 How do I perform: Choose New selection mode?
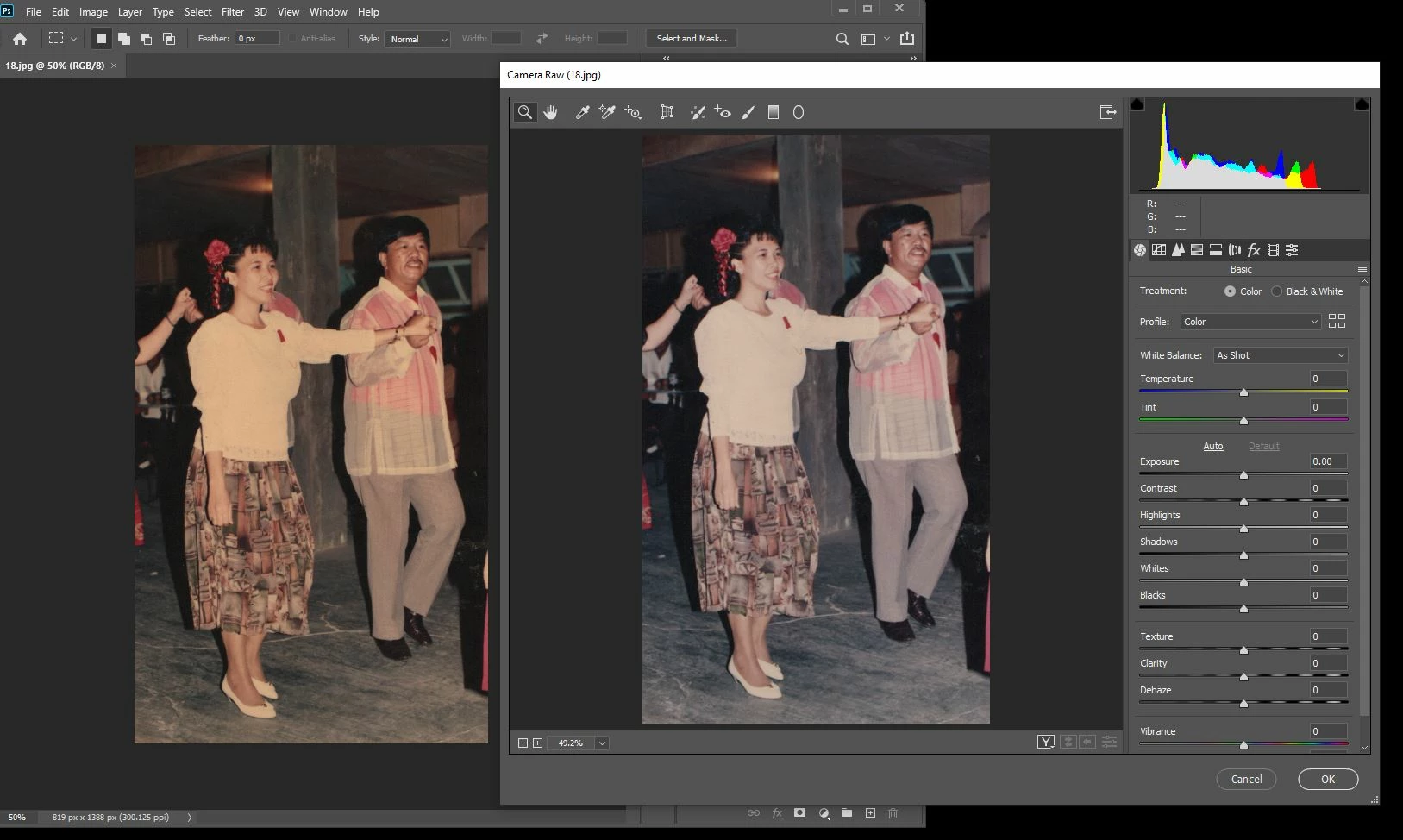[x=101, y=39]
